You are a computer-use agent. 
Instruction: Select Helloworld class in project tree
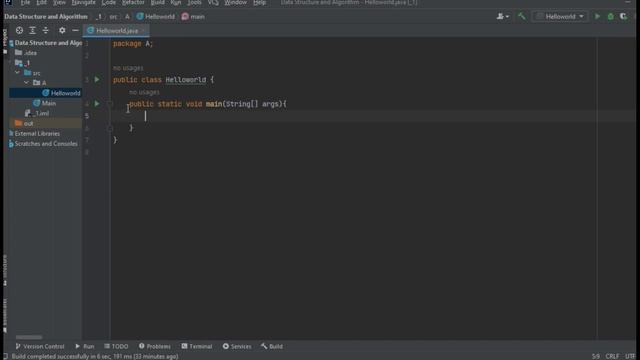tap(61, 93)
